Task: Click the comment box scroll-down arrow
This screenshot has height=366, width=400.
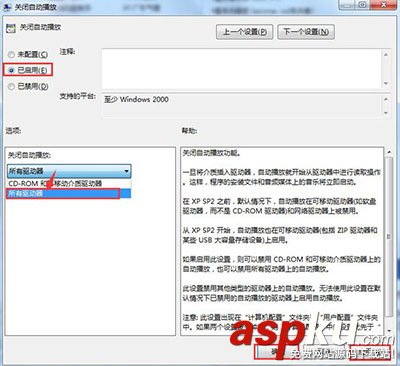Action: click(386, 83)
